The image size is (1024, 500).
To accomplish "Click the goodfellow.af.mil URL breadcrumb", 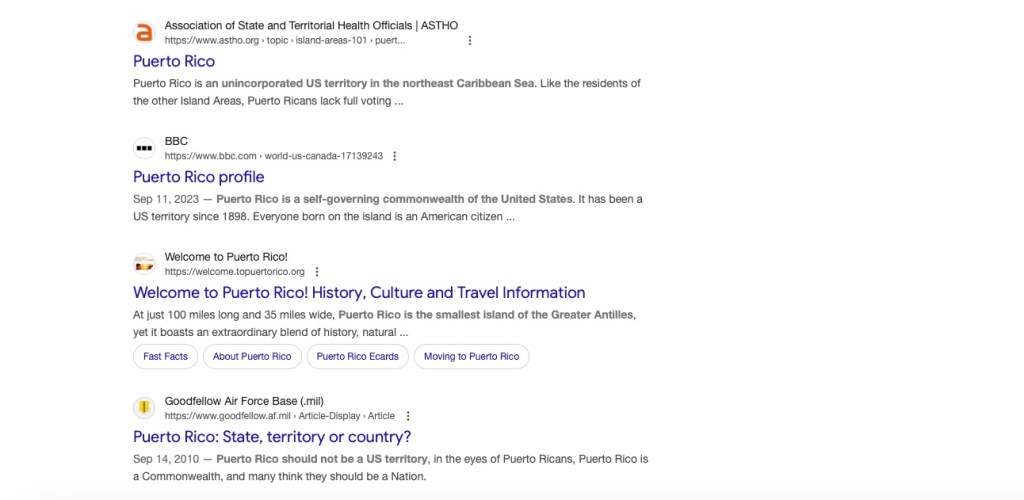I will [280, 416].
